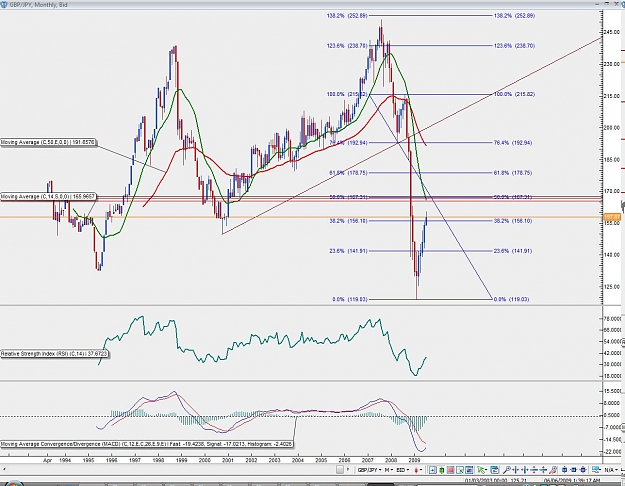Click the right-side 38.2% (156.10) Fibonacci label
Screen dimensions: 625x486
tap(513, 220)
